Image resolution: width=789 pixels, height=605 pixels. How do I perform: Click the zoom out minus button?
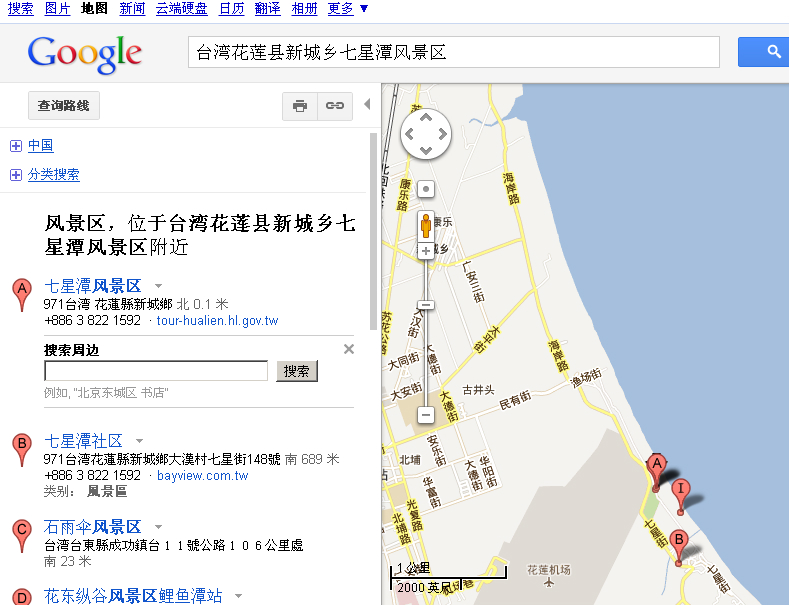(x=426, y=415)
